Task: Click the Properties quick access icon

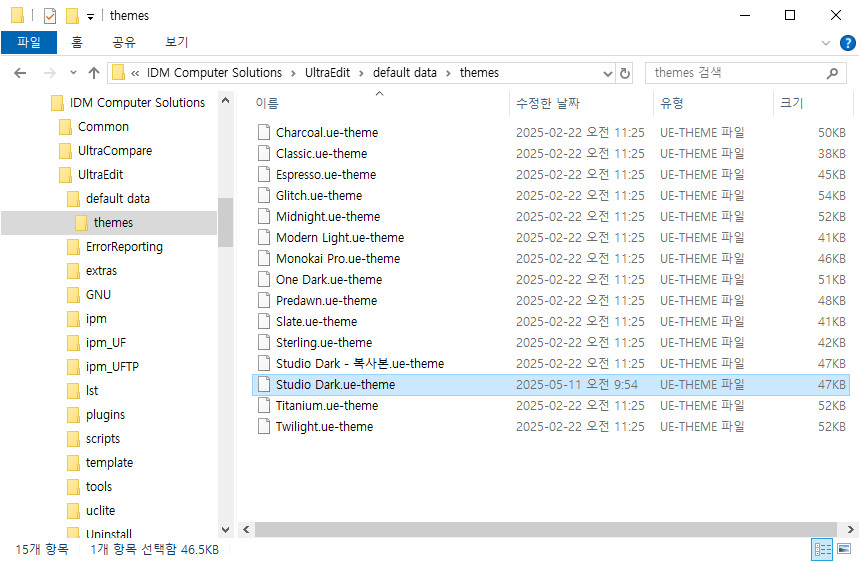Action: click(50, 16)
